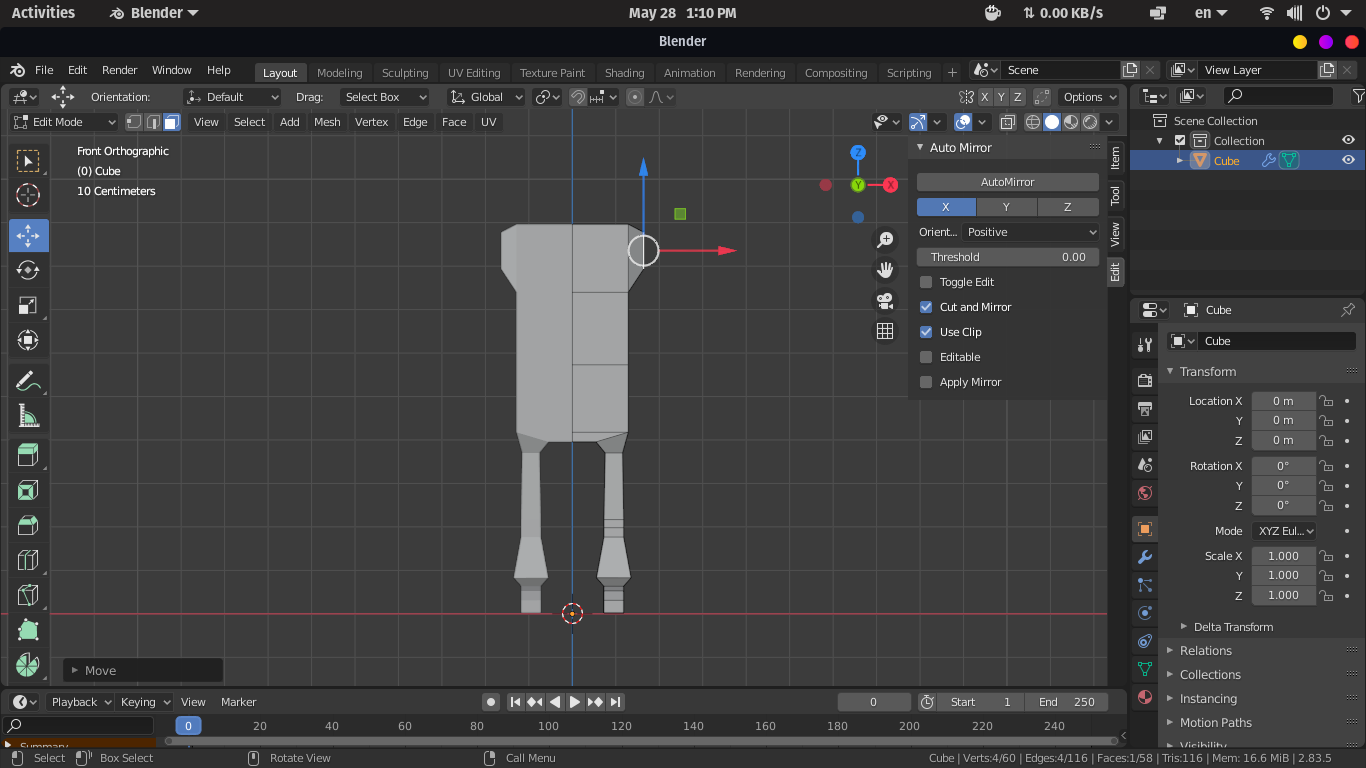Enable the Apply Mirror checkbox
Viewport: 1366px width, 768px height.
tap(926, 382)
